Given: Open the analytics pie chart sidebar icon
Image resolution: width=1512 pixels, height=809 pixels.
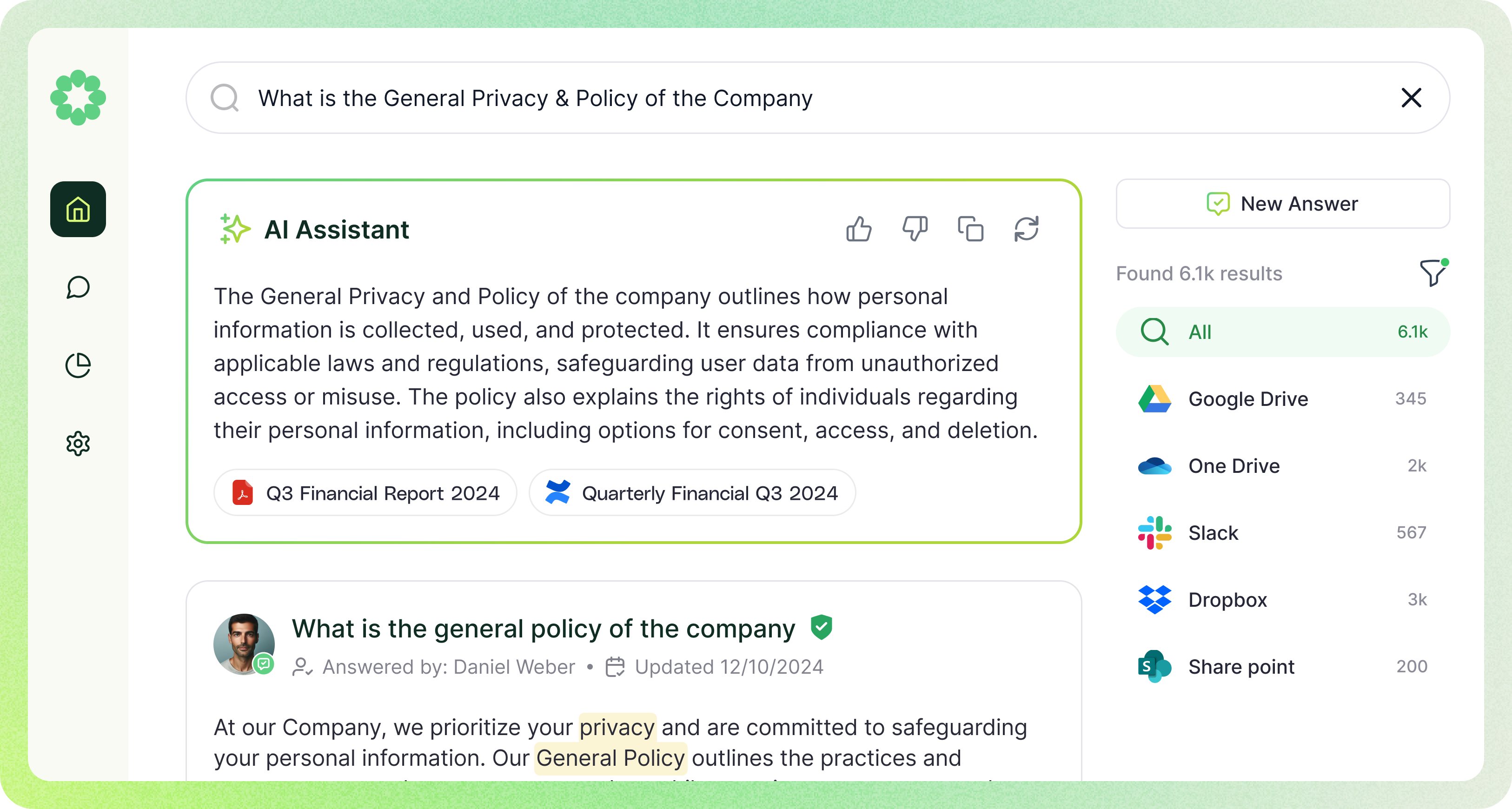Looking at the screenshot, I should pos(78,365).
